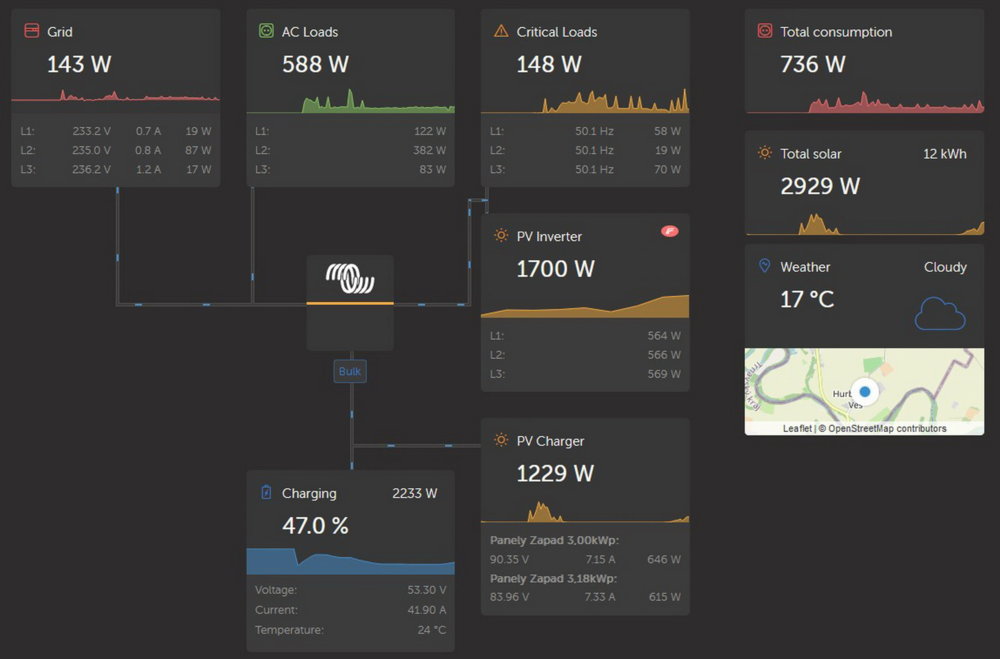Screen dimensions: 1000x659
Task: Click the blue battery charge history graph
Action: 350,561
